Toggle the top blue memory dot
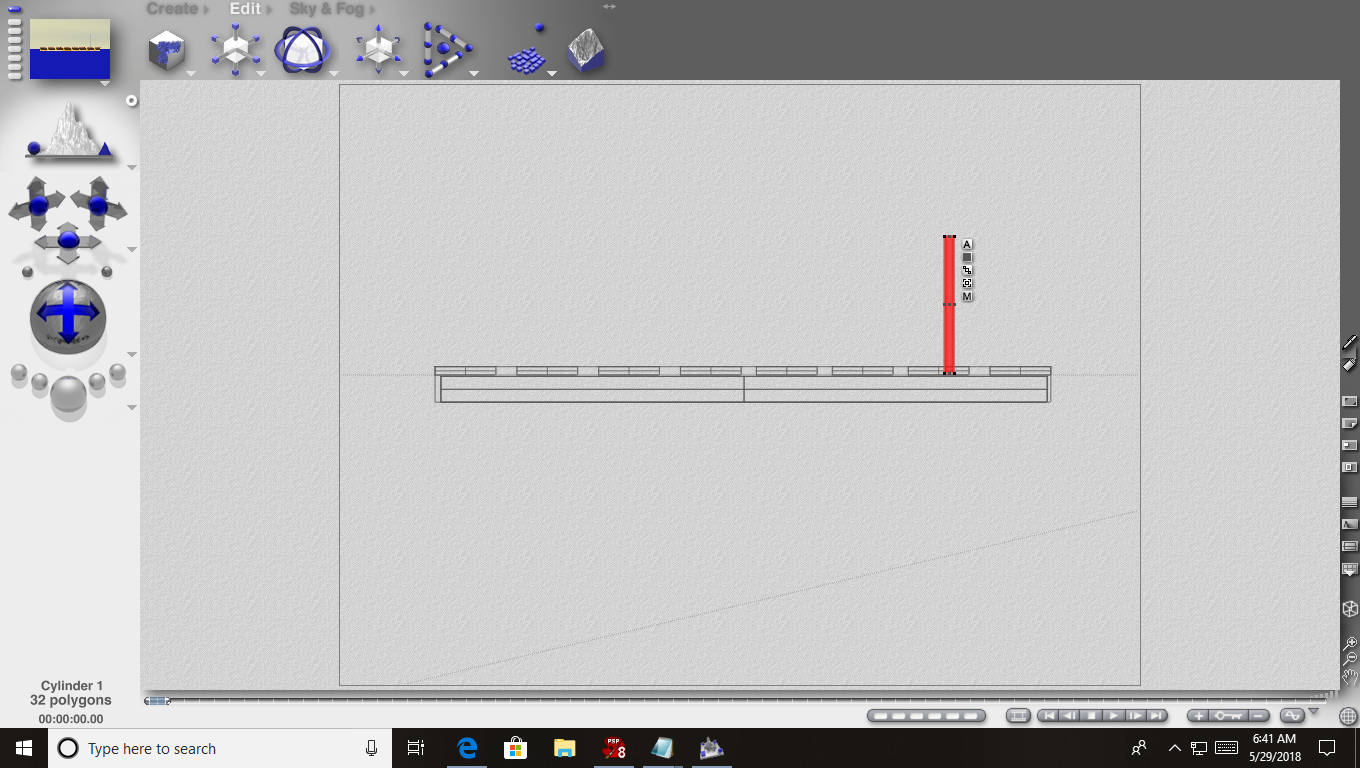 tap(14, 9)
